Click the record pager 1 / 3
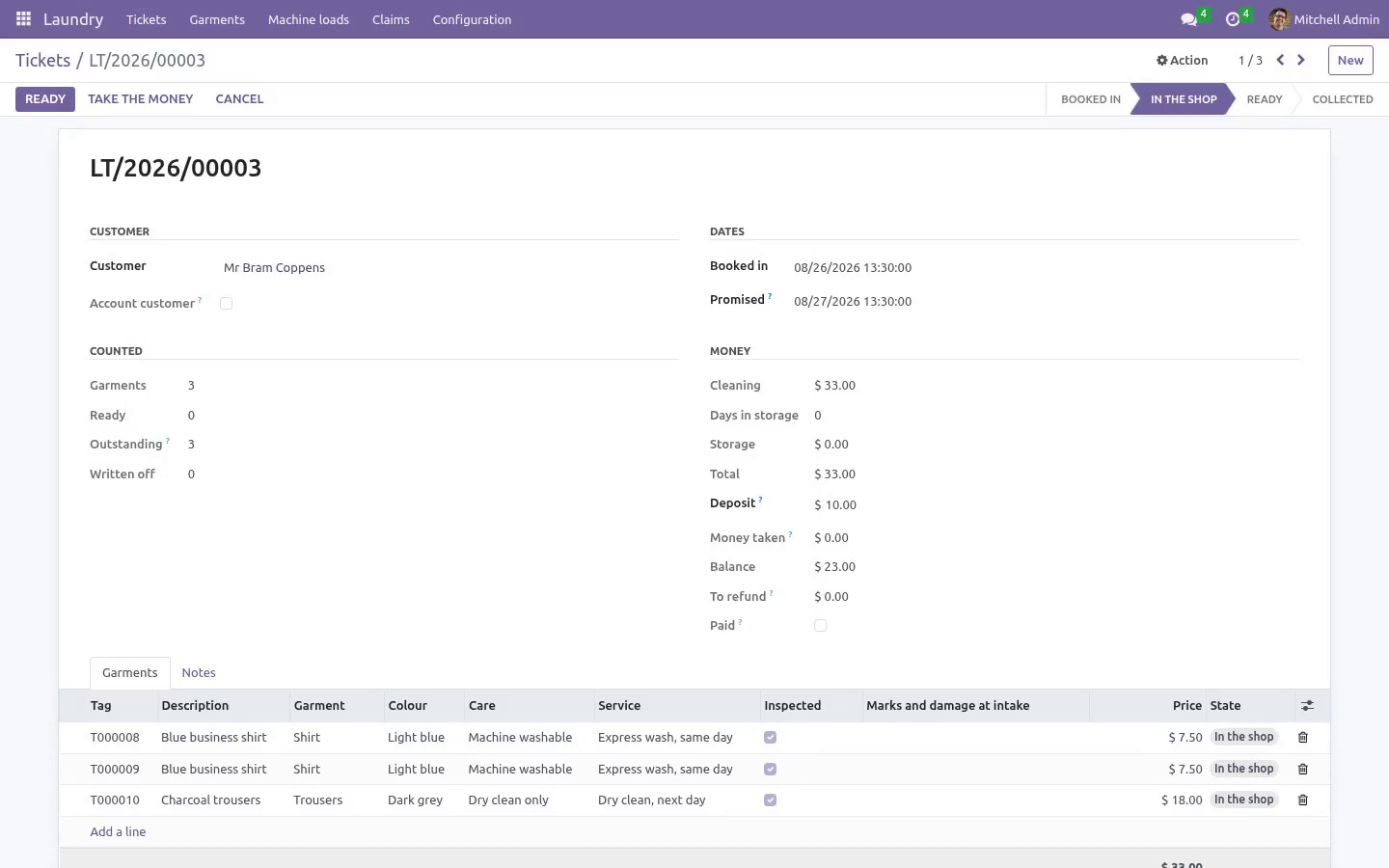 tap(1250, 60)
